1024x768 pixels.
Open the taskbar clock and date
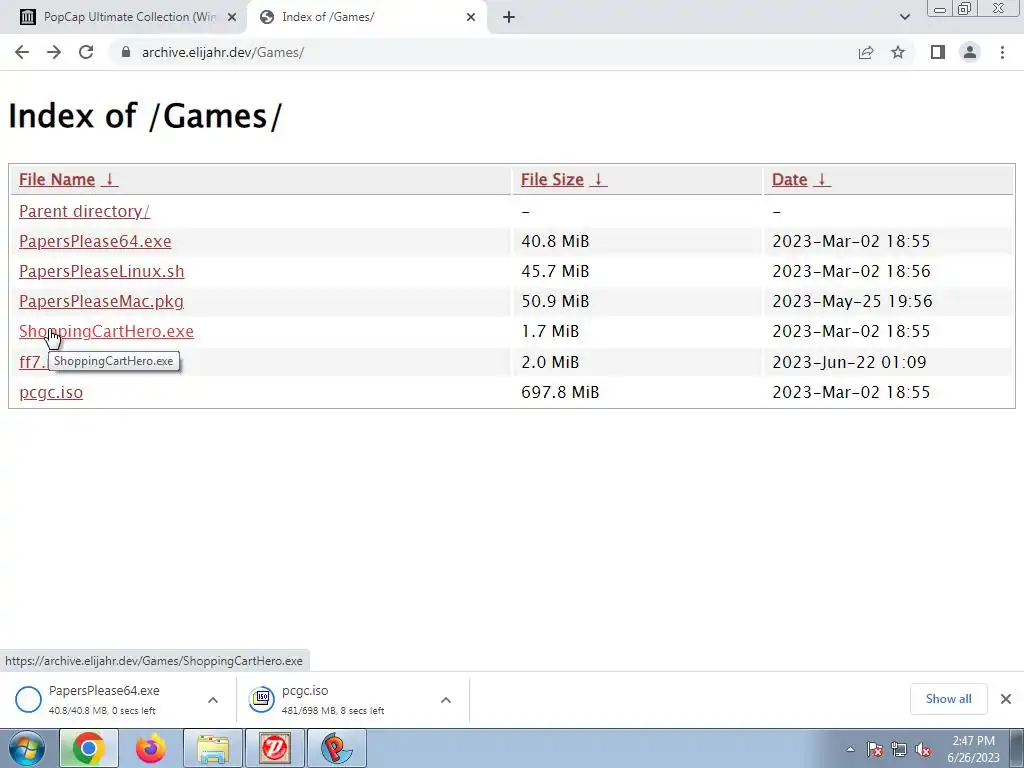click(x=973, y=749)
